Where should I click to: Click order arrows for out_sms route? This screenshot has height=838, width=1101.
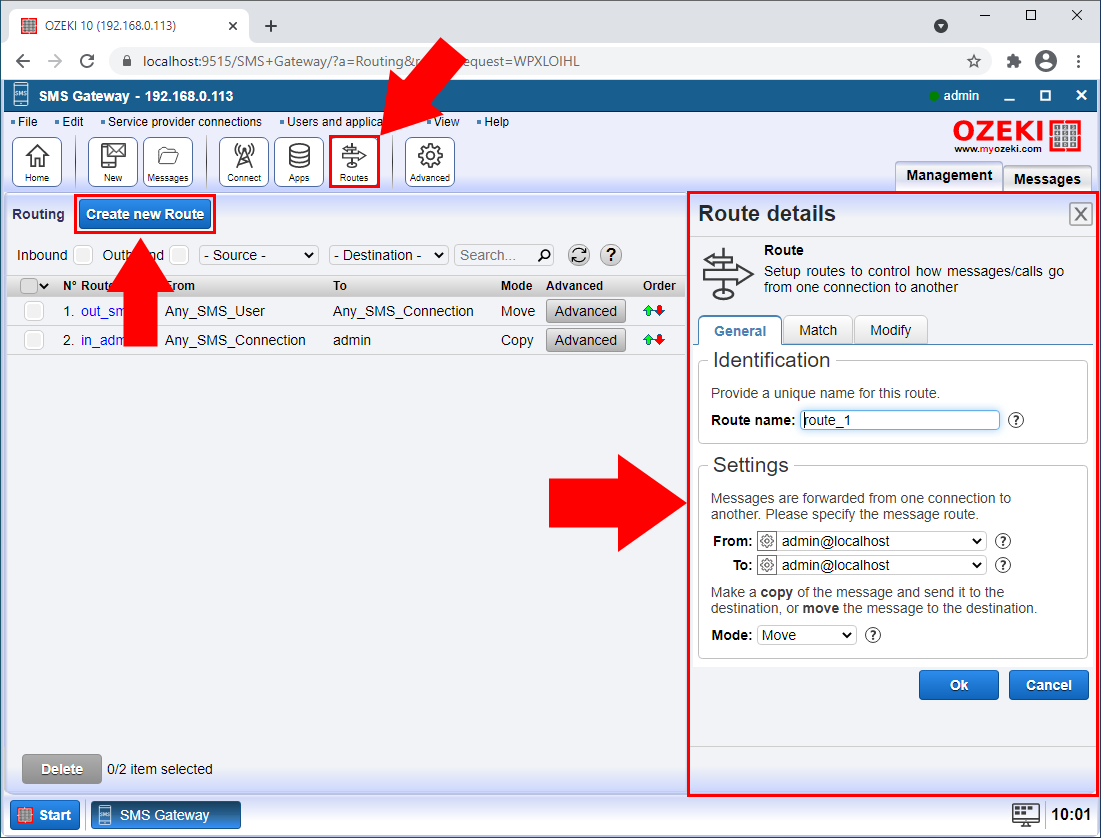(654, 310)
